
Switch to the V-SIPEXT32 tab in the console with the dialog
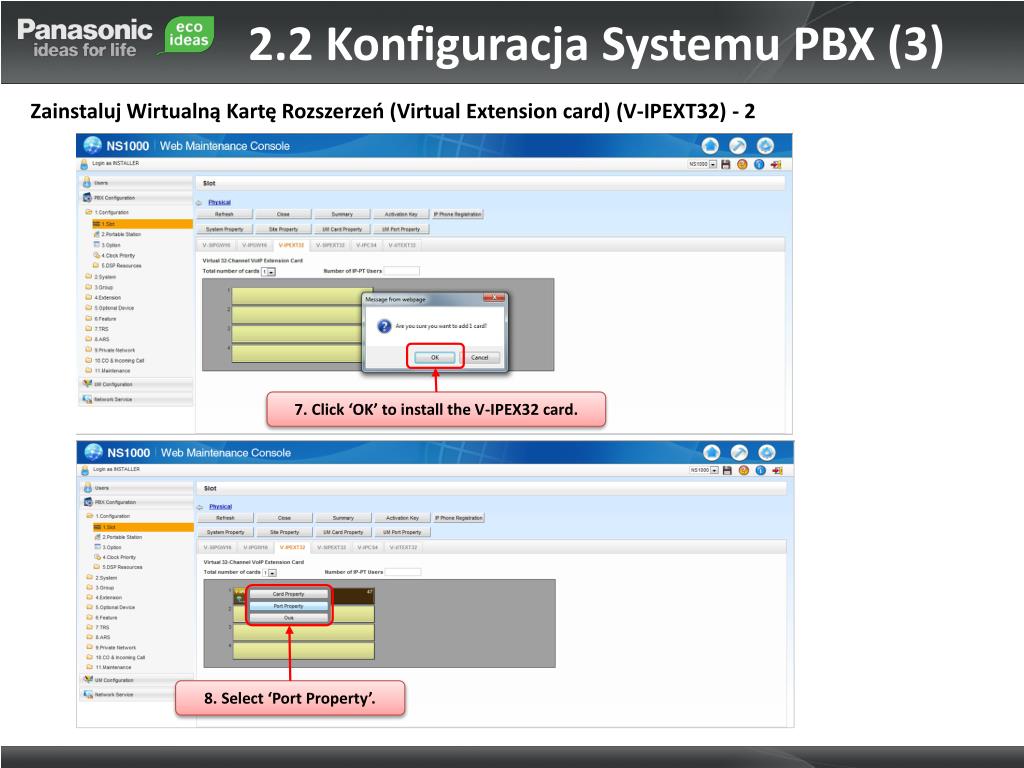[330, 246]
